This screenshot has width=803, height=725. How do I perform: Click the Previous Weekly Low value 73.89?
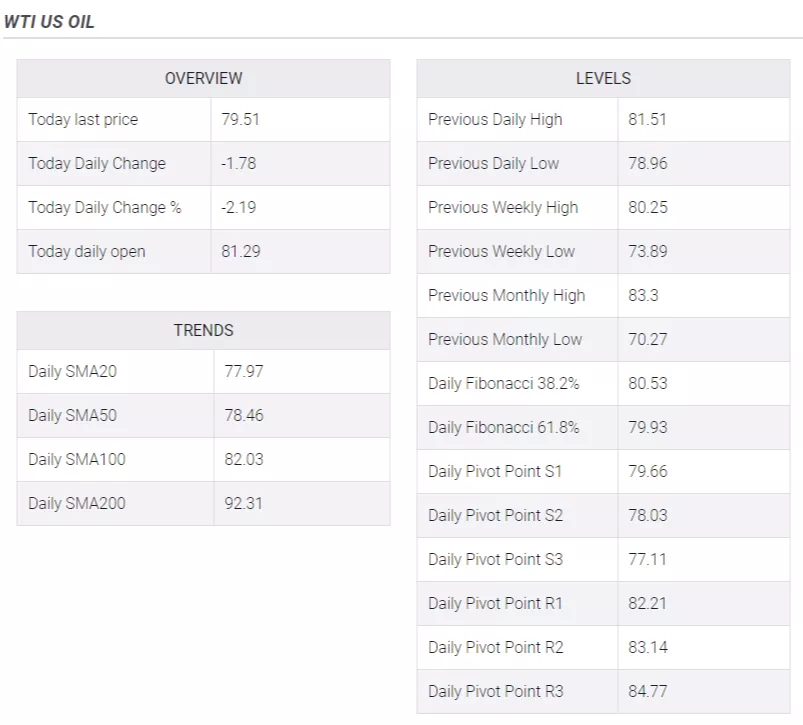647,251
